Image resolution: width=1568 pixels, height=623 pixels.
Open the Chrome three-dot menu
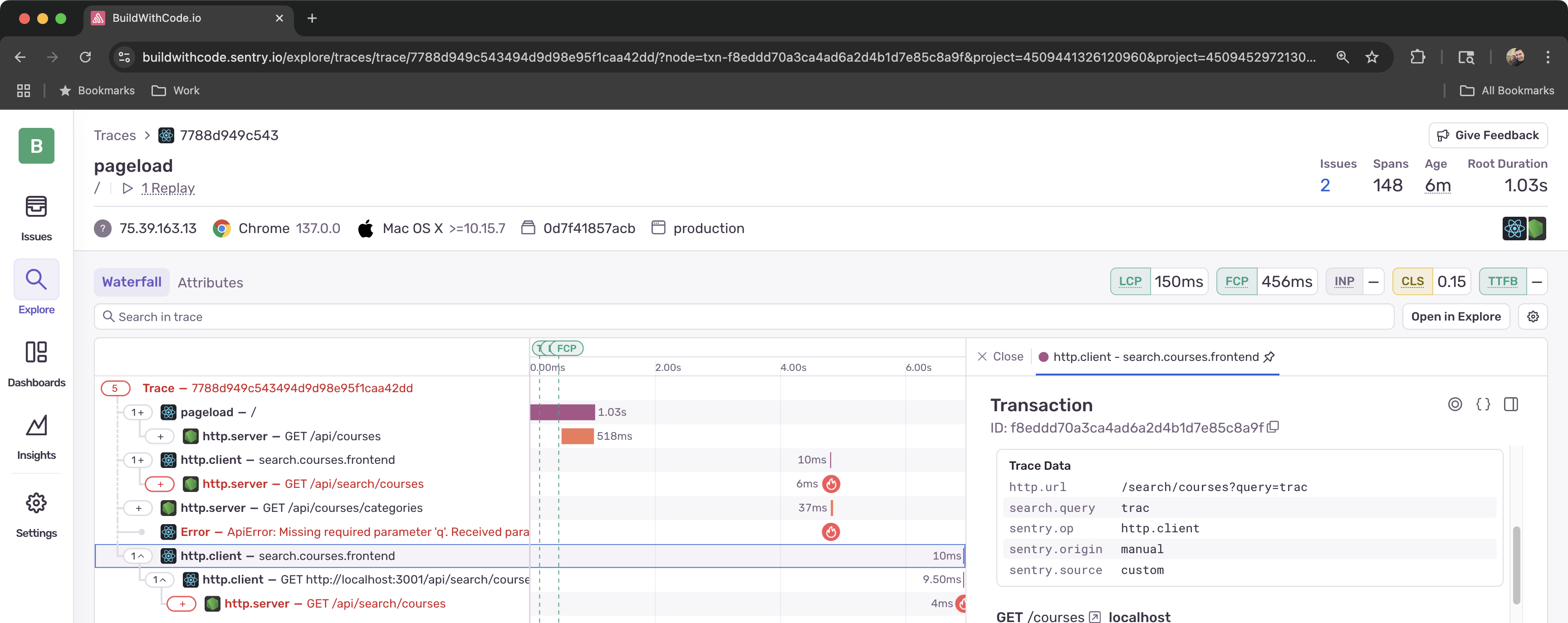1547,57
